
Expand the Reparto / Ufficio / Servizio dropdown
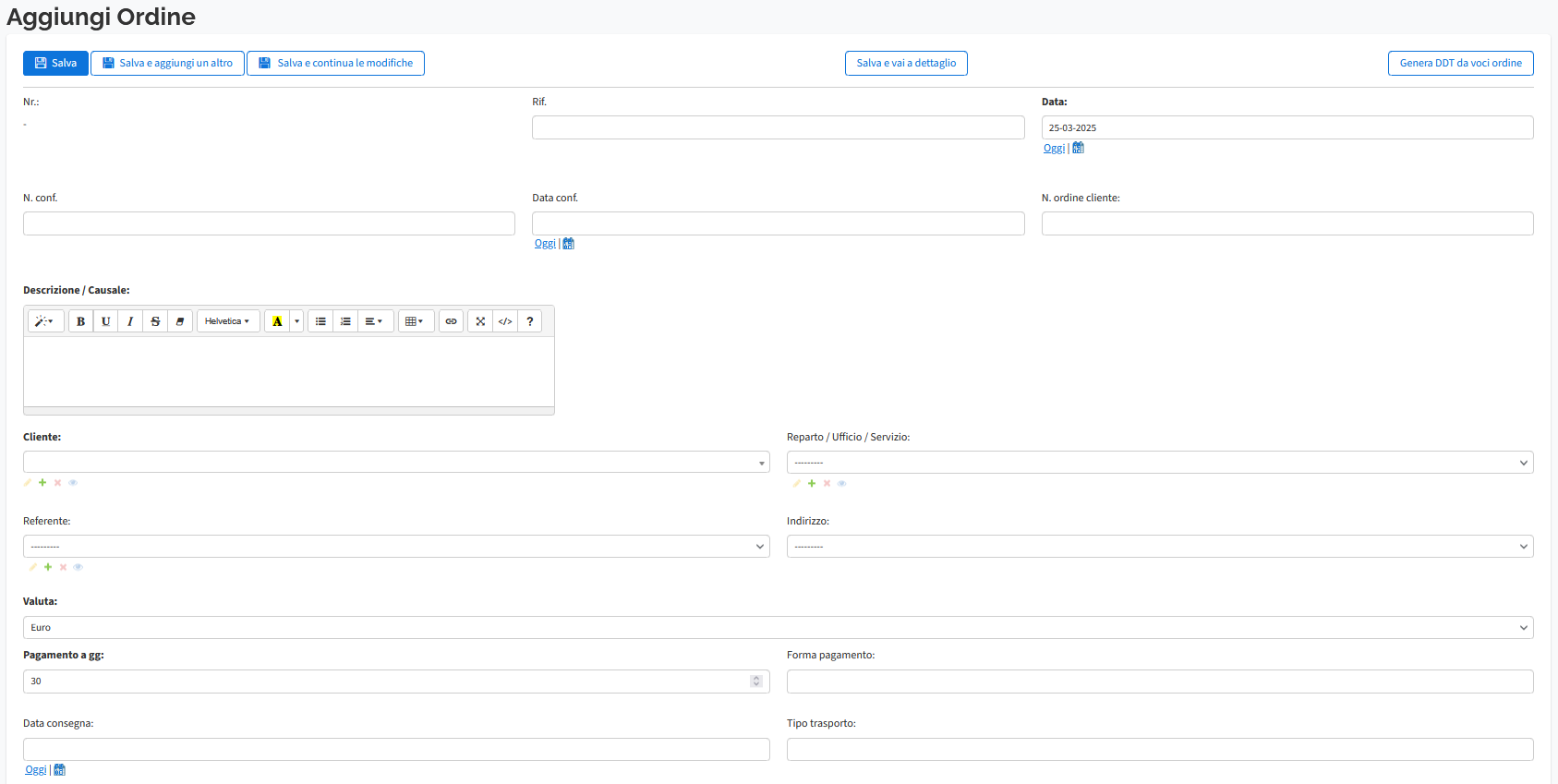pyautogui.click(x=1160, y=463)
